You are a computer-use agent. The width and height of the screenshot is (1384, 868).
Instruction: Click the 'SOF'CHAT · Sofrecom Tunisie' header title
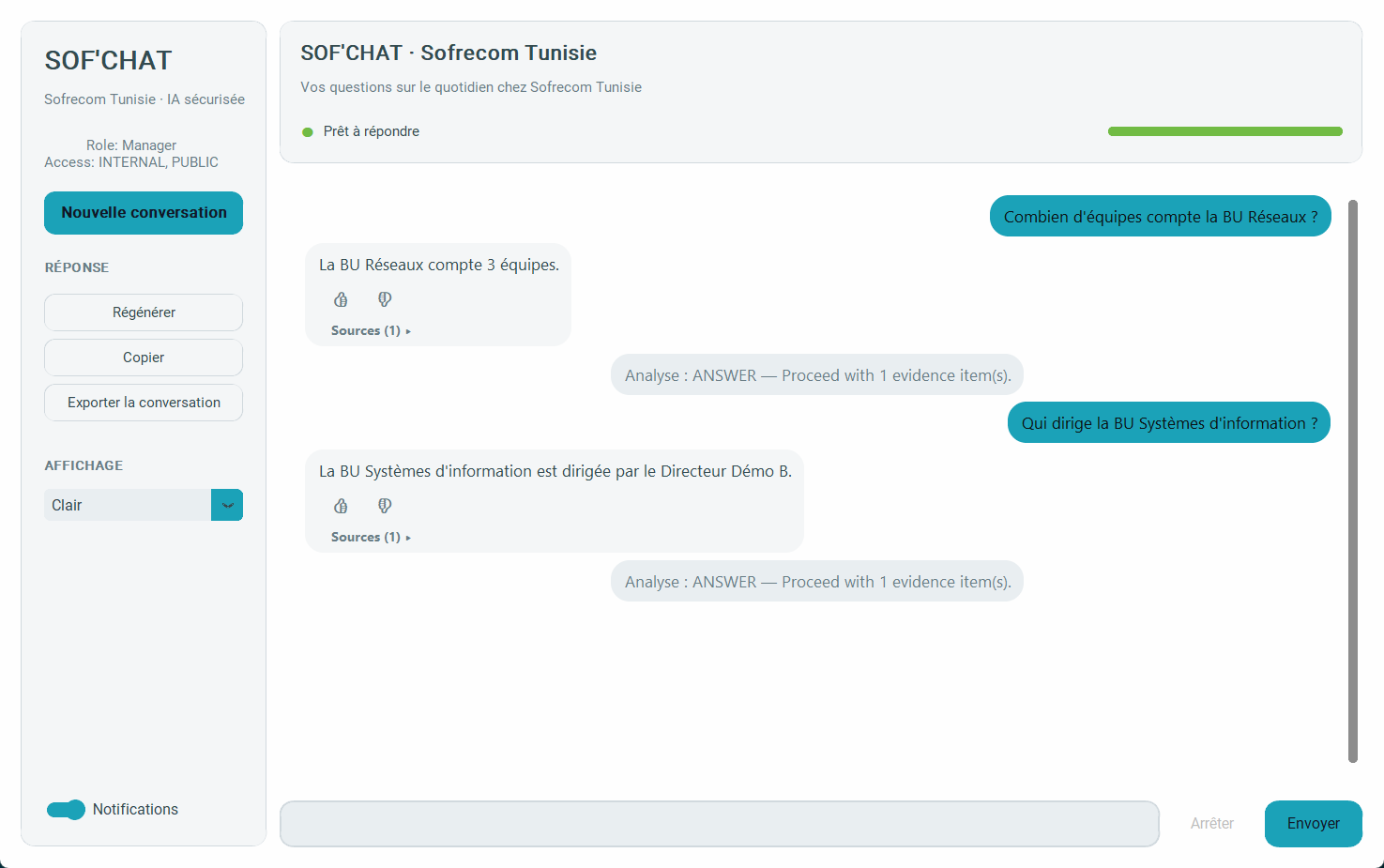449,53
